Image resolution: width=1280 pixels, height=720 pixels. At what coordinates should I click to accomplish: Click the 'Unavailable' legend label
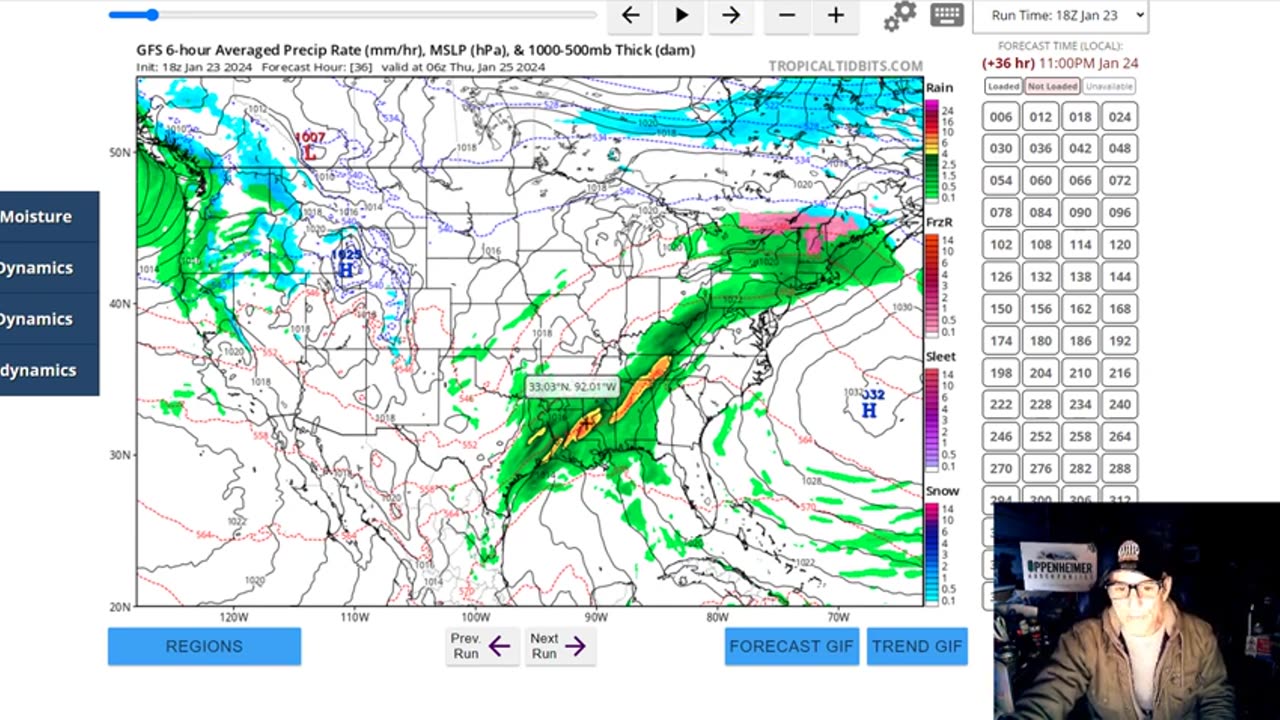click(x=1109, y=87)
